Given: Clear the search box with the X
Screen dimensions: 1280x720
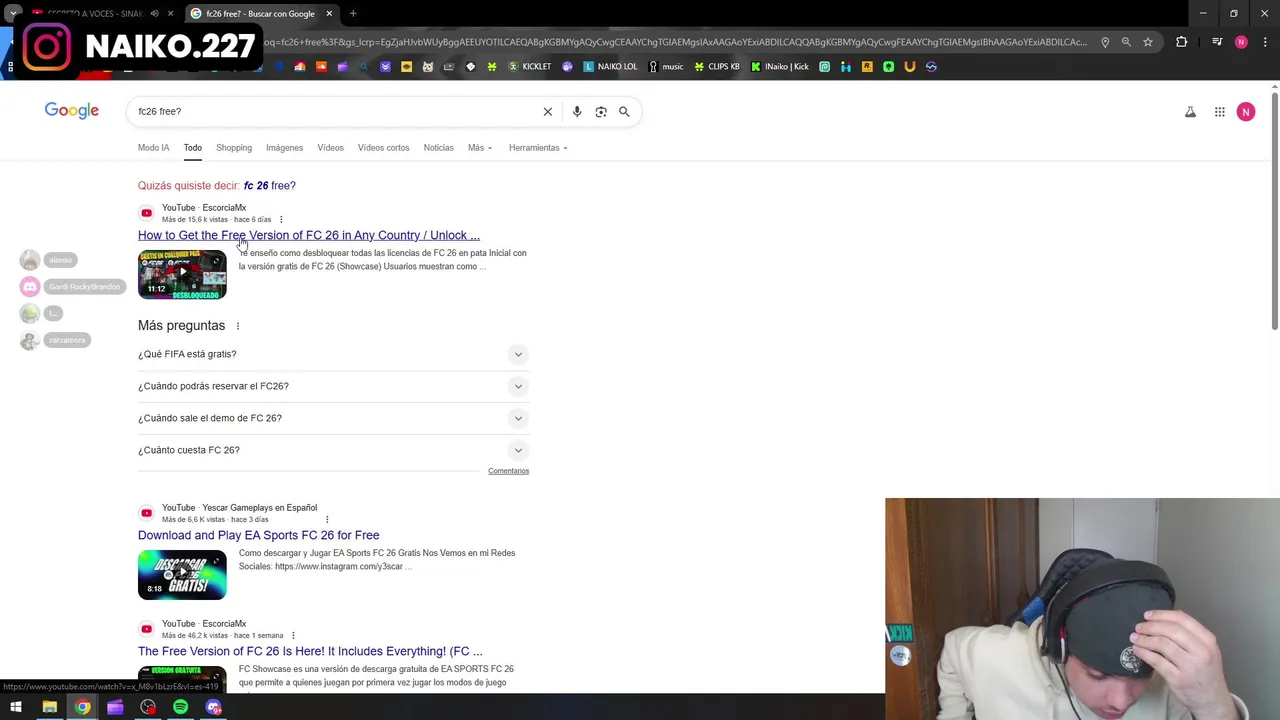Looking at the screenshot, I should (548, 111).
